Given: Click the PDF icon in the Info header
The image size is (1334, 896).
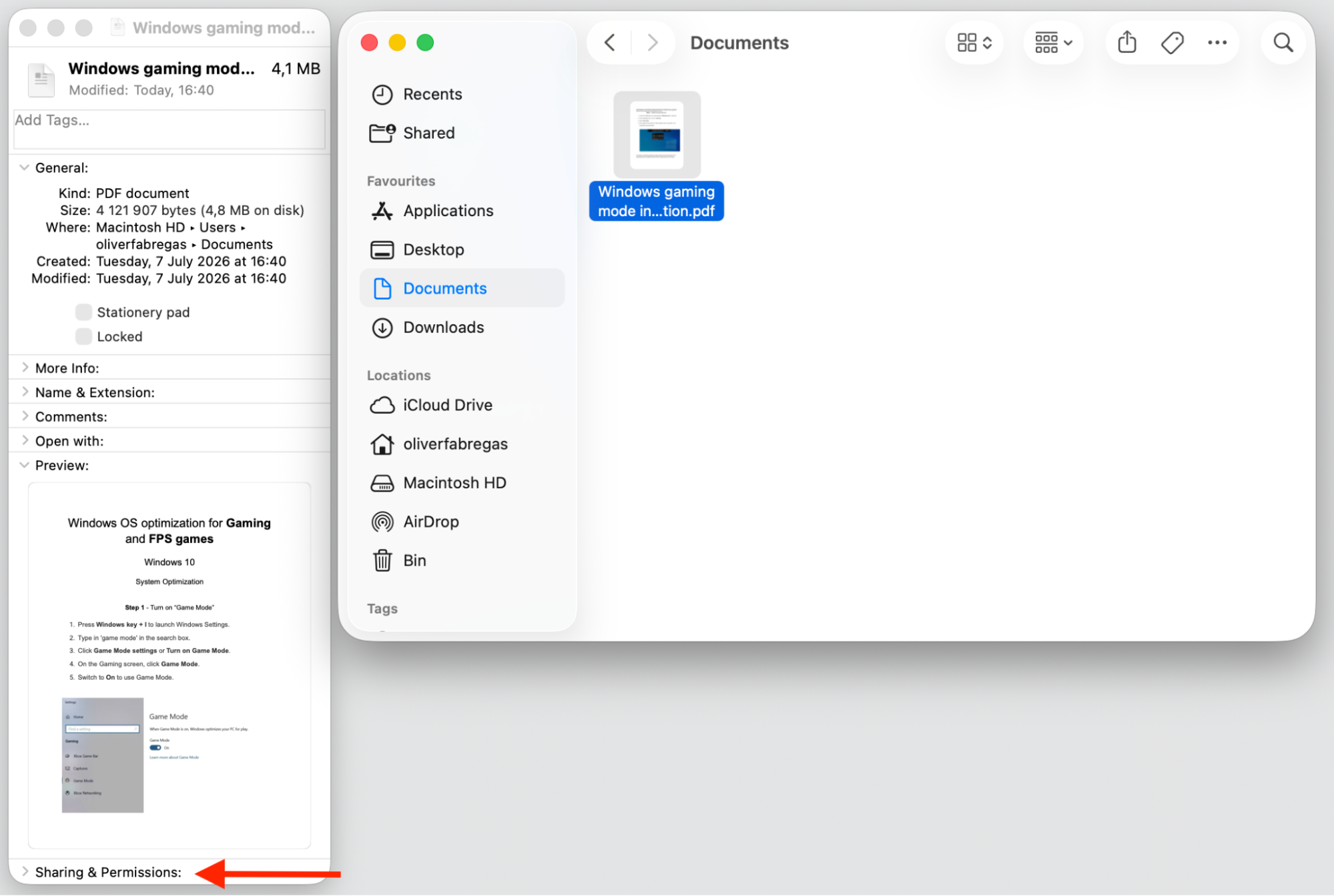Looking at the screenshot, I should click(41, 79).
